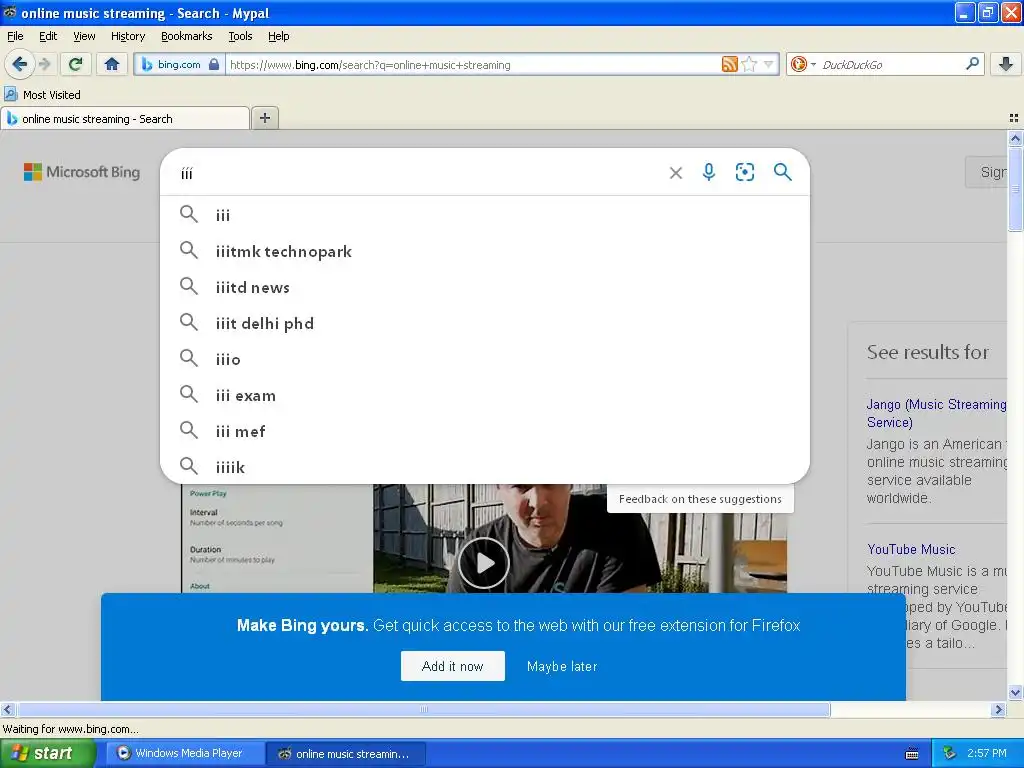This screenshot has width=1024, height=768.
Task: Clear the Bing search box text
Action: point(676,173)
